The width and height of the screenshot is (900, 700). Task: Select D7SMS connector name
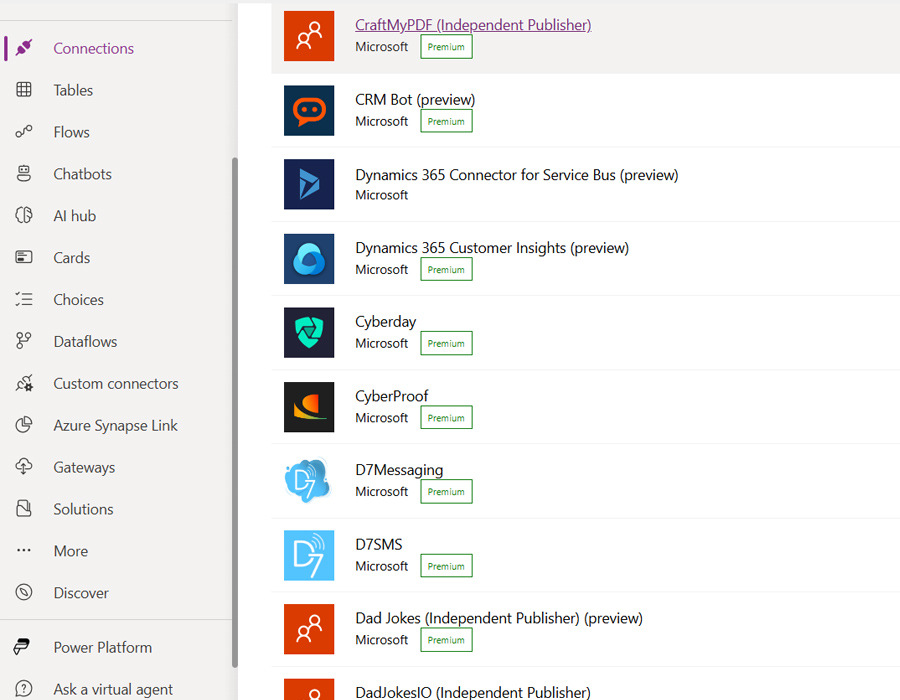[x=378, y=544]
